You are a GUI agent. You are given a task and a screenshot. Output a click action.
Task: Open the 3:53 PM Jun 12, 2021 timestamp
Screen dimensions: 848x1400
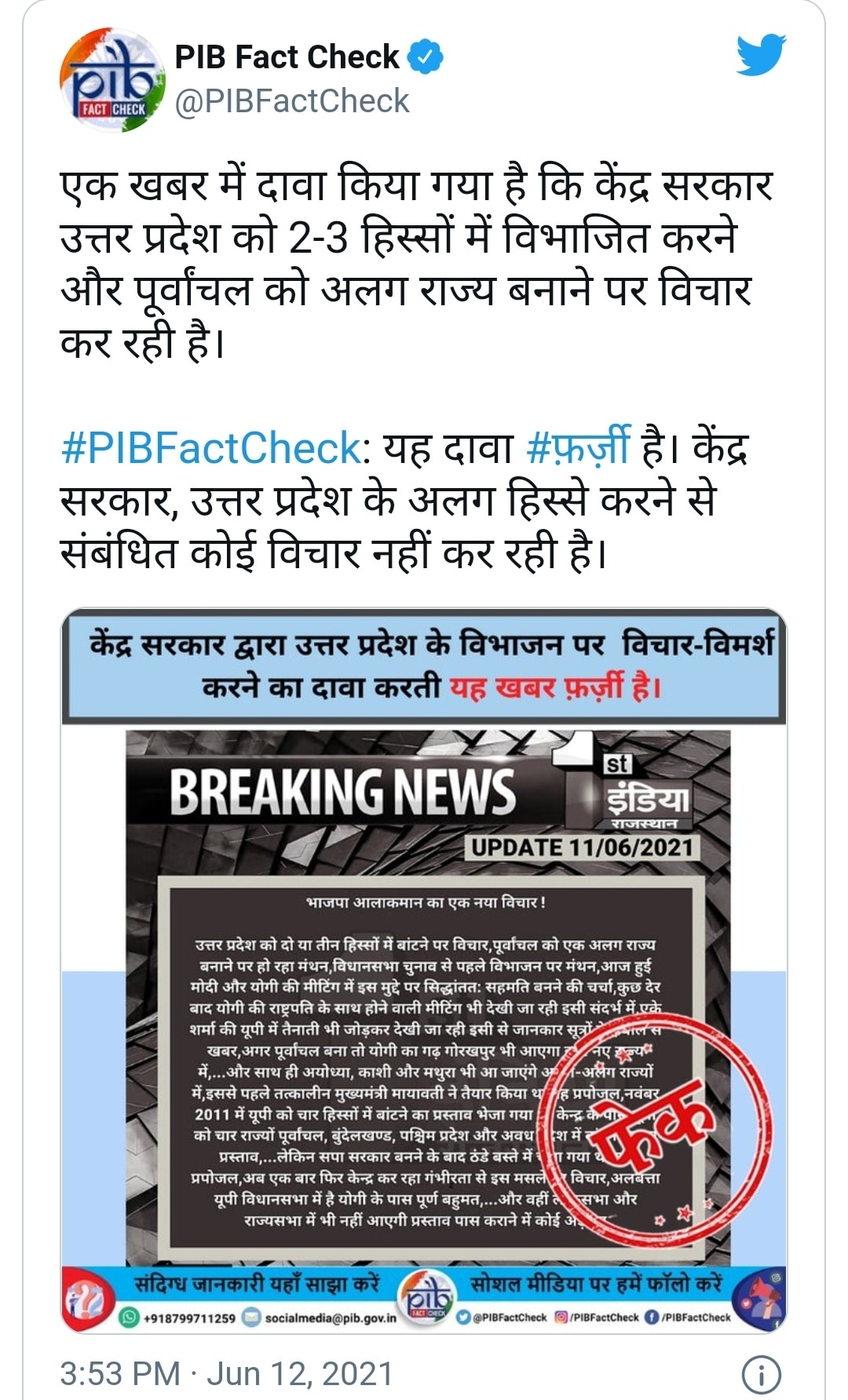coord(226,1374)
